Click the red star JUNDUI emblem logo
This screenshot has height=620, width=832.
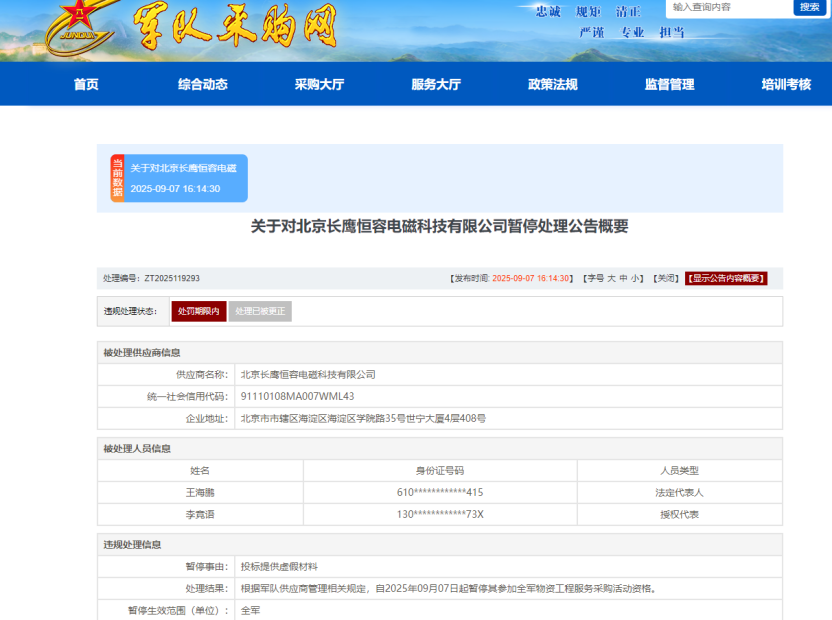click(80, 27)
